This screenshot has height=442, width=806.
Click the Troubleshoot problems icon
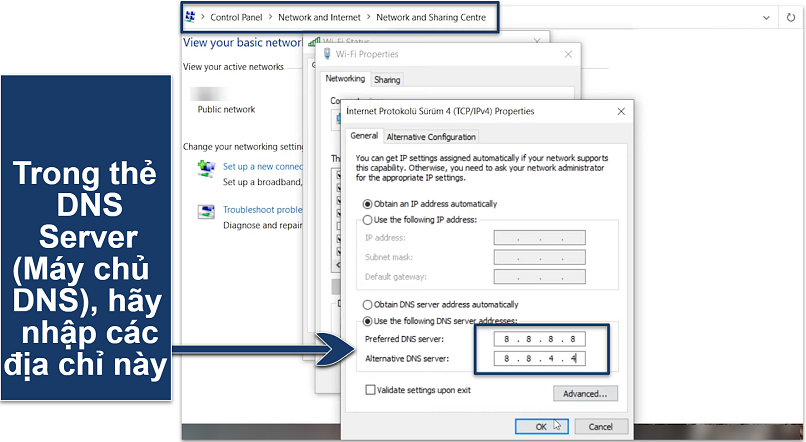coord(206,211)
